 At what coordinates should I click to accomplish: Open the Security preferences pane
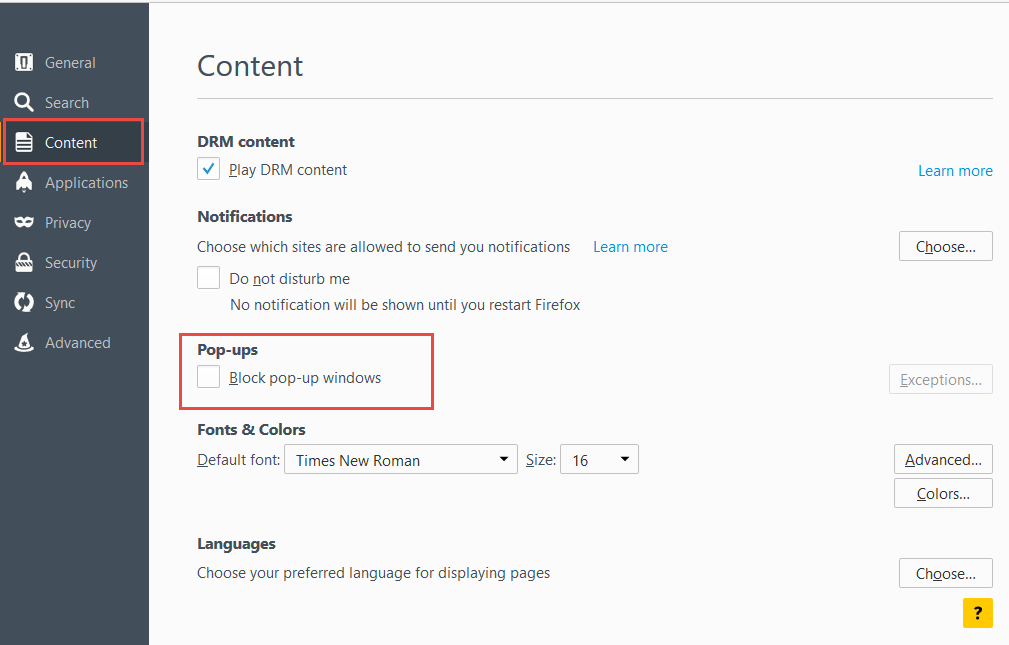click(71, 263)
